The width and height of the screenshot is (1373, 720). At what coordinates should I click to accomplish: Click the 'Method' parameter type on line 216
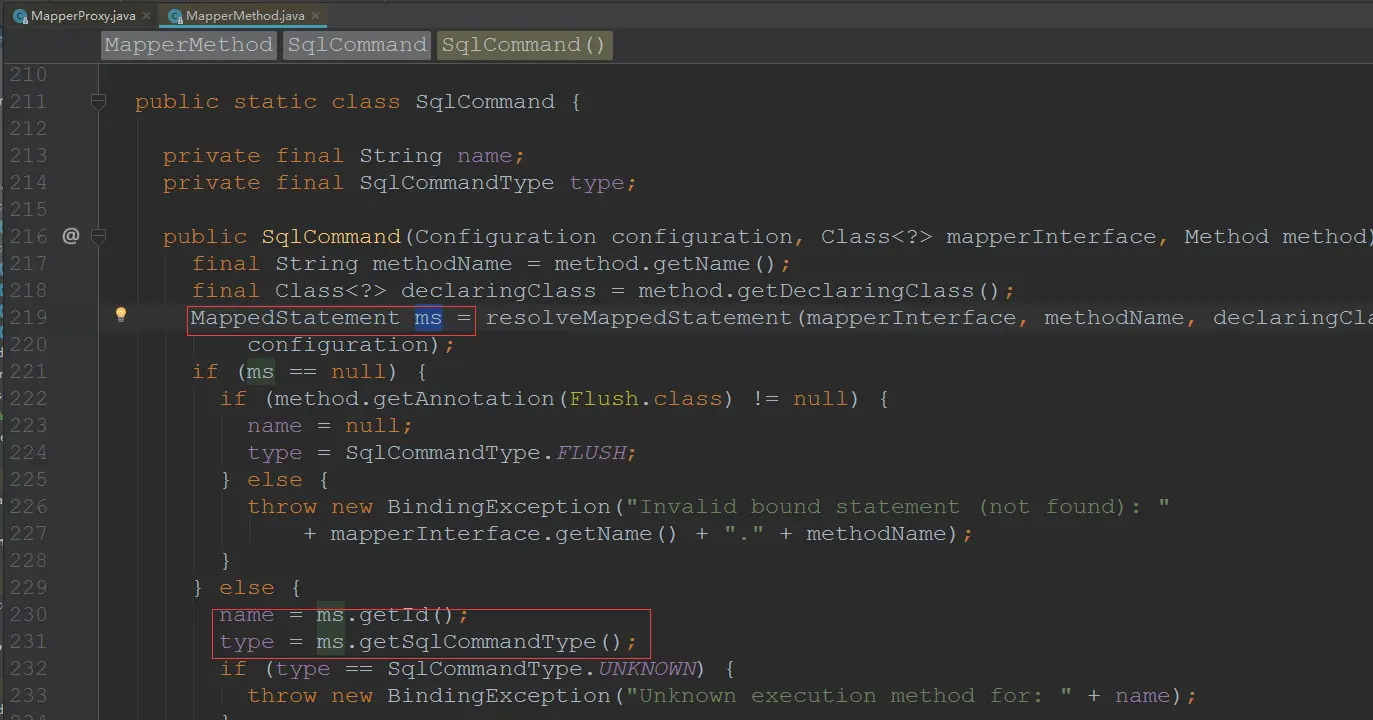coord(1226,236)
